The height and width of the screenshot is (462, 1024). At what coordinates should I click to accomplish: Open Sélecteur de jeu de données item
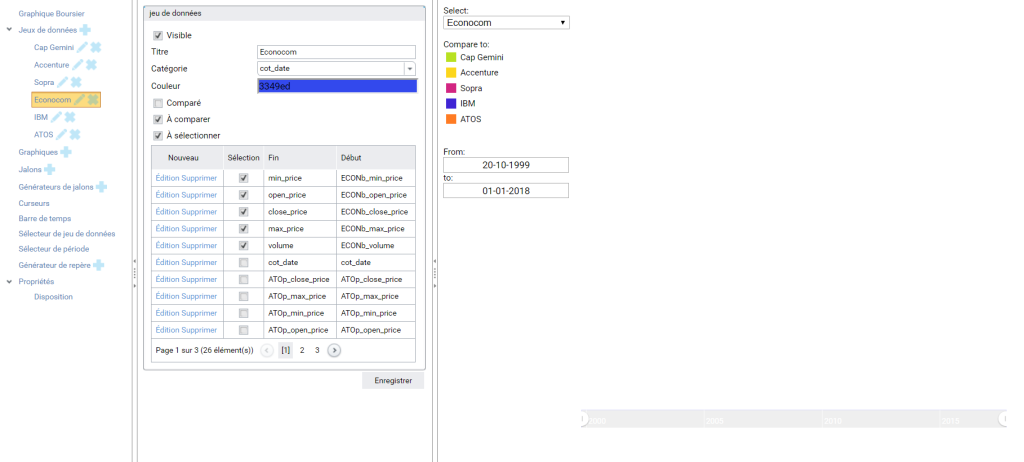pos(67,233)
